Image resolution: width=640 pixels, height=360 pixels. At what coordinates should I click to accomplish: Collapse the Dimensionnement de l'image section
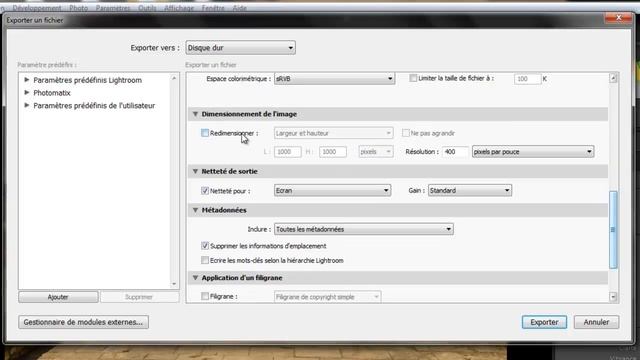point(195,114)
